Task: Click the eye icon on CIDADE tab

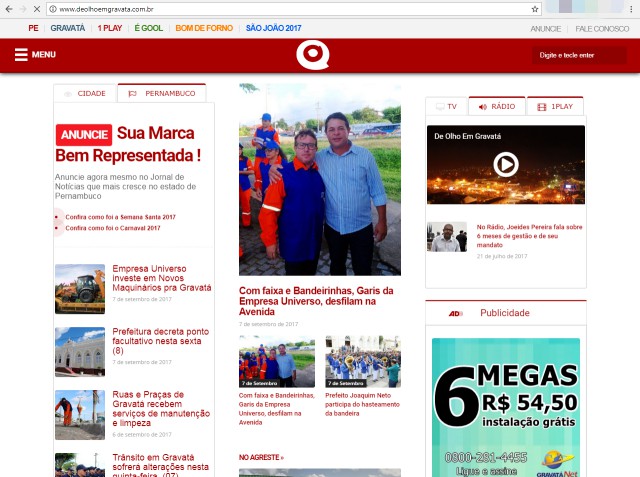Action: pos(68,94)
